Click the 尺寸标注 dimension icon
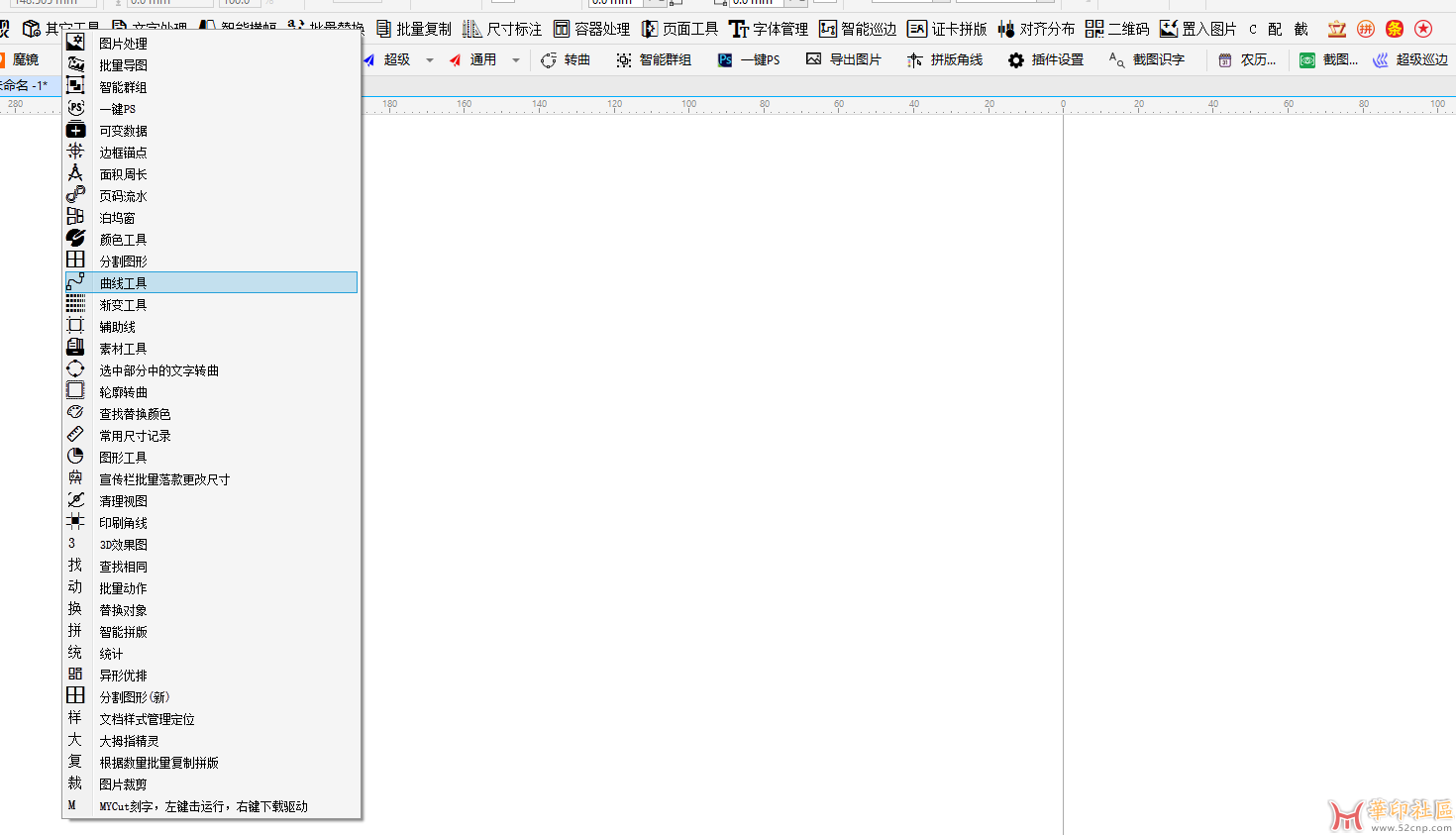The image size is (1456, 835). (x=472, y=29)
